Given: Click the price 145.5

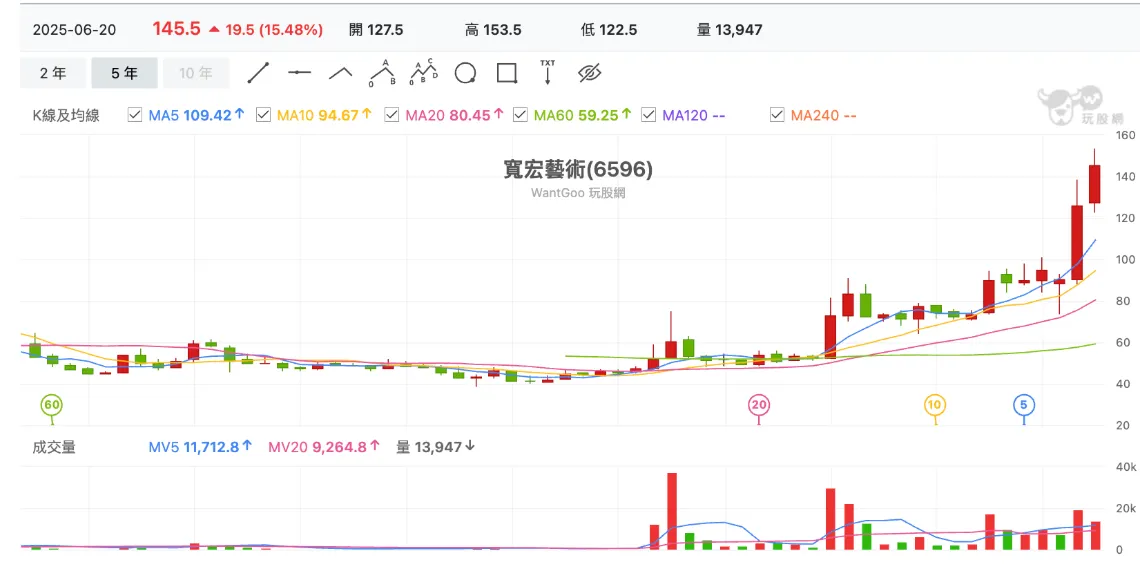Looking at the screenshot, I should 176,29.
